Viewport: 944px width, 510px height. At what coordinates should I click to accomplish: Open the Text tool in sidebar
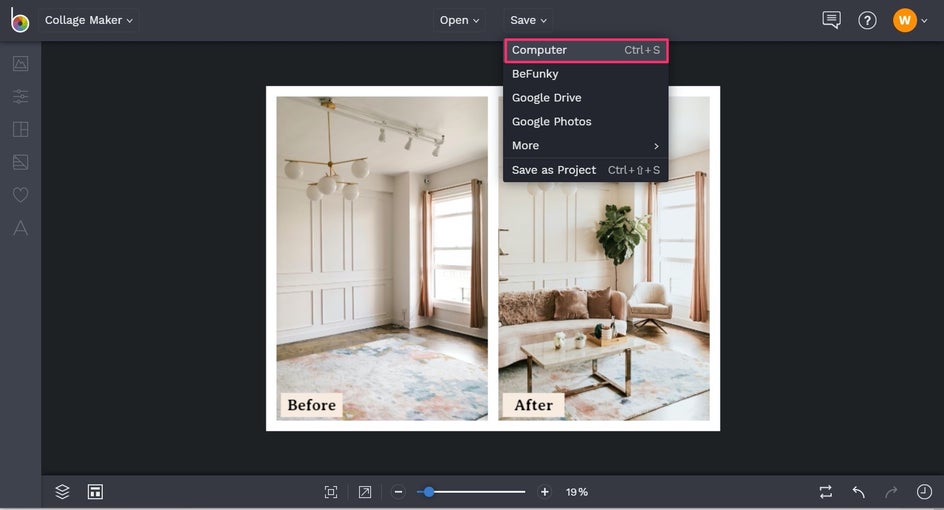(x=20, y=228)
